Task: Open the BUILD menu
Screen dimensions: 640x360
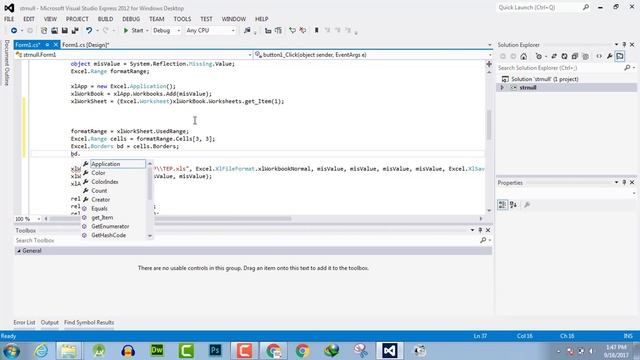Action: click(105, 19)
